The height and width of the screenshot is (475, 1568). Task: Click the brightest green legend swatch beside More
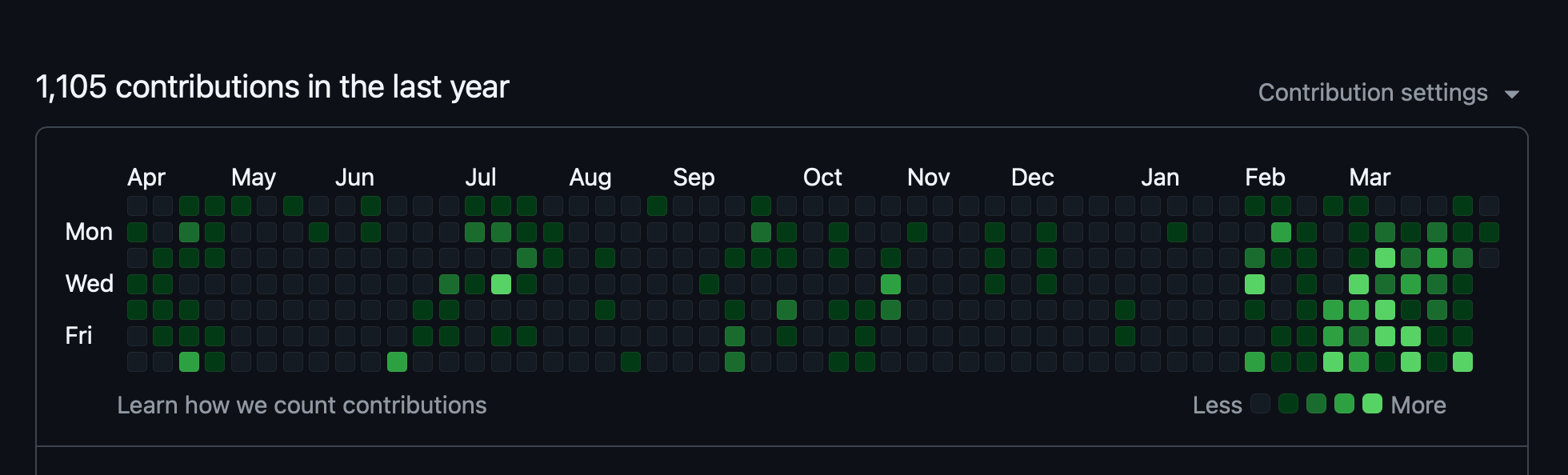point(1372,404)
